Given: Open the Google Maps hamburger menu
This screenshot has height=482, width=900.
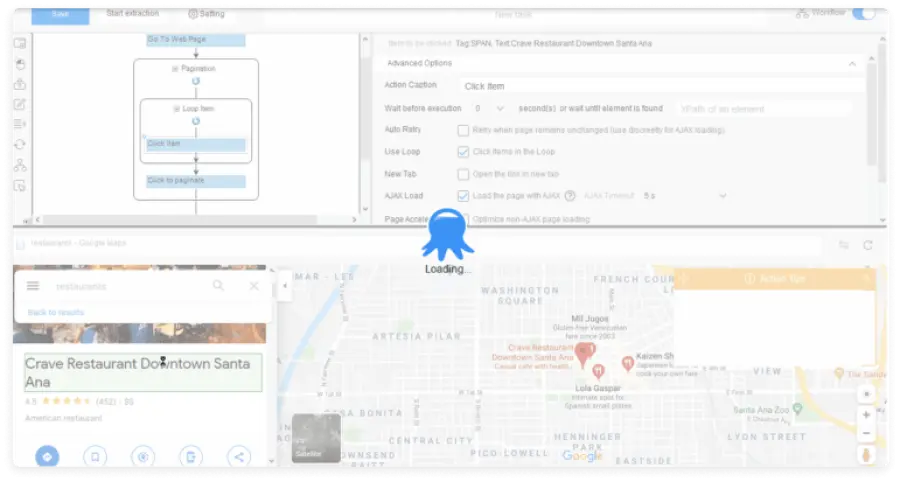Looking at the screenshot, I should pos(33,286).
